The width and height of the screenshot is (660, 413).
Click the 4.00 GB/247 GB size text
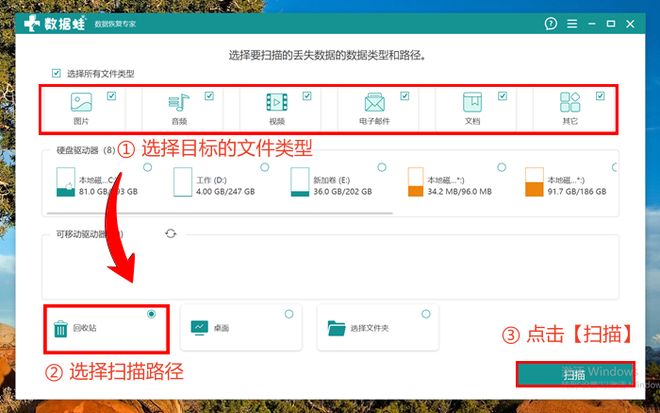[225, 192]
